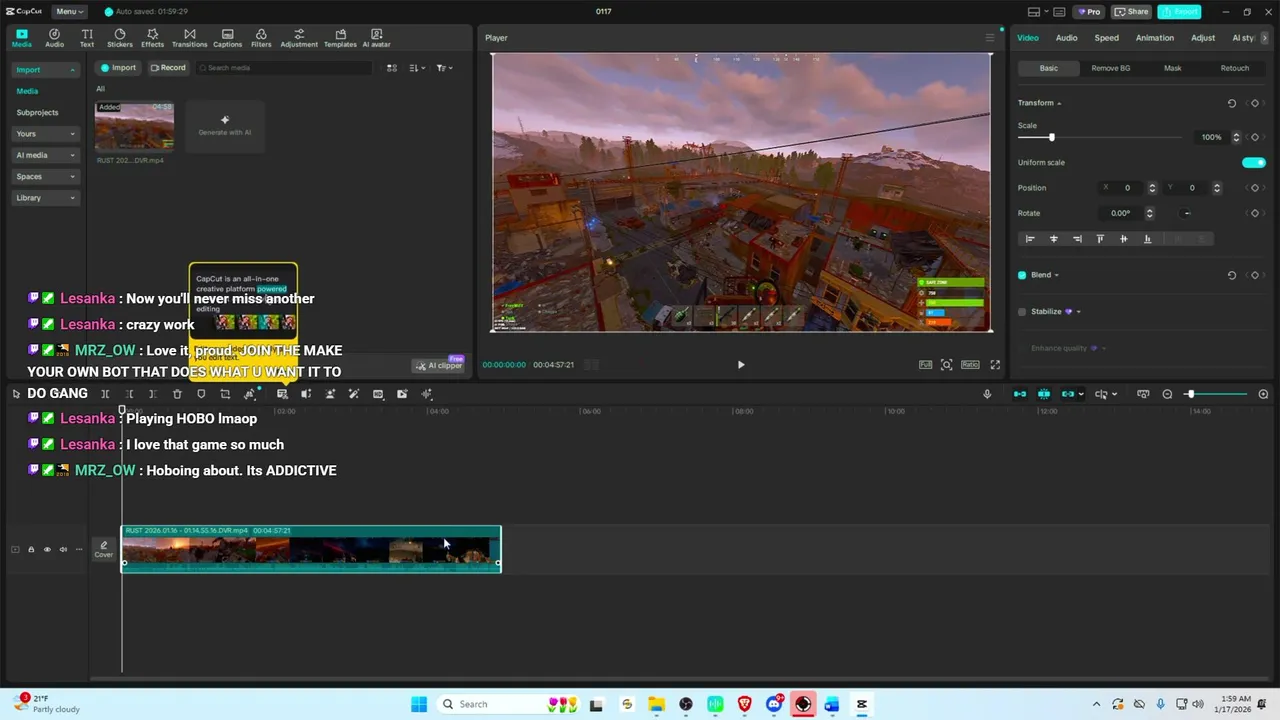Open the Stickers panel
This screenshot has height=720, width=1280.
120,38
